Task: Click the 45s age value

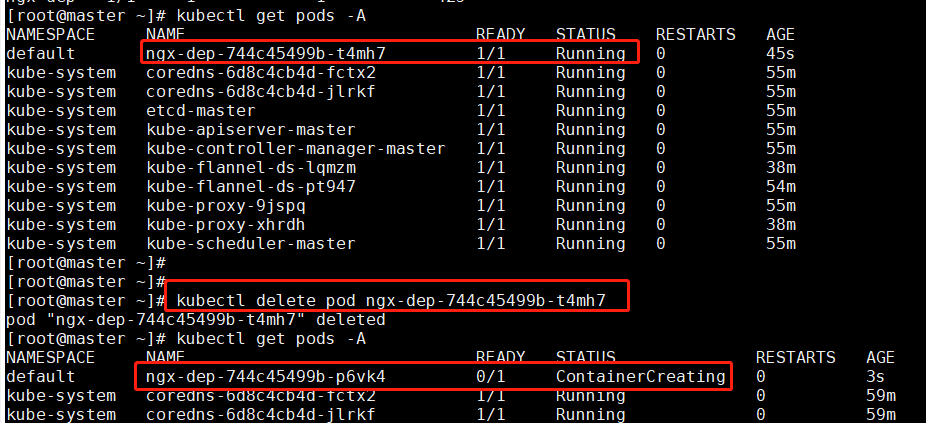Action: pos(780,54)
